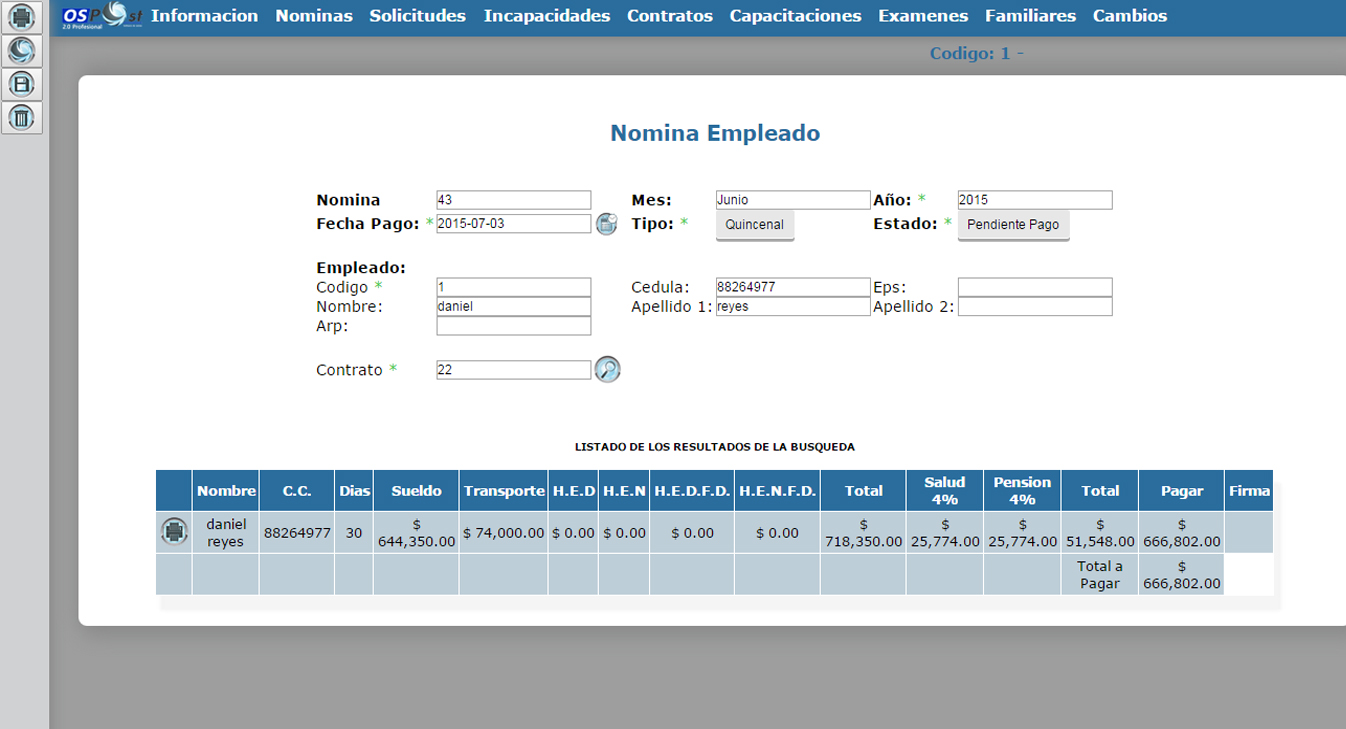Image resolution: width=1346 pixels, height=729 pixels.
Task: Click the Fecha Pago date field
Action: click(x=514, y=224)
